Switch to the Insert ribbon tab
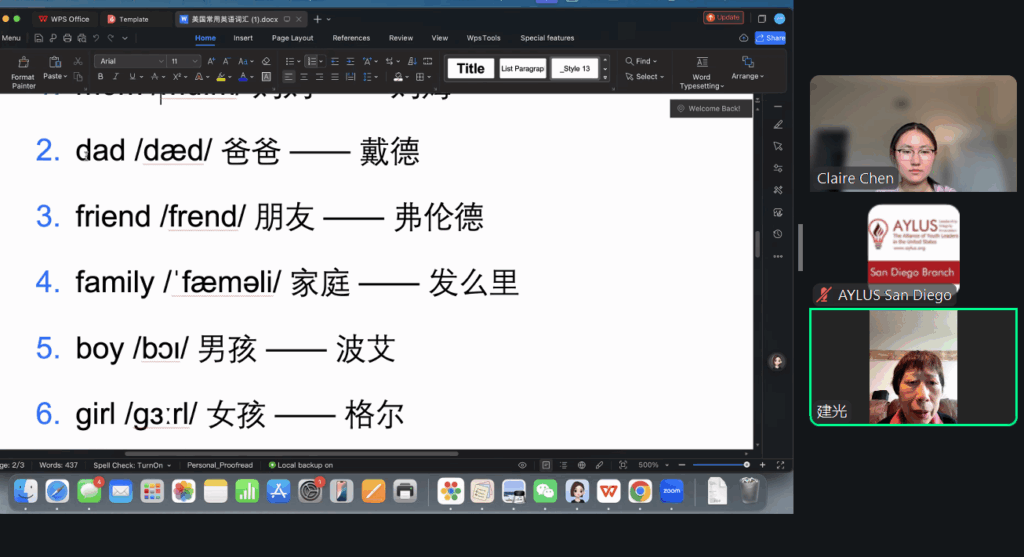The height and width of the screenshot is (557, 1024). [x=243, y=38]
